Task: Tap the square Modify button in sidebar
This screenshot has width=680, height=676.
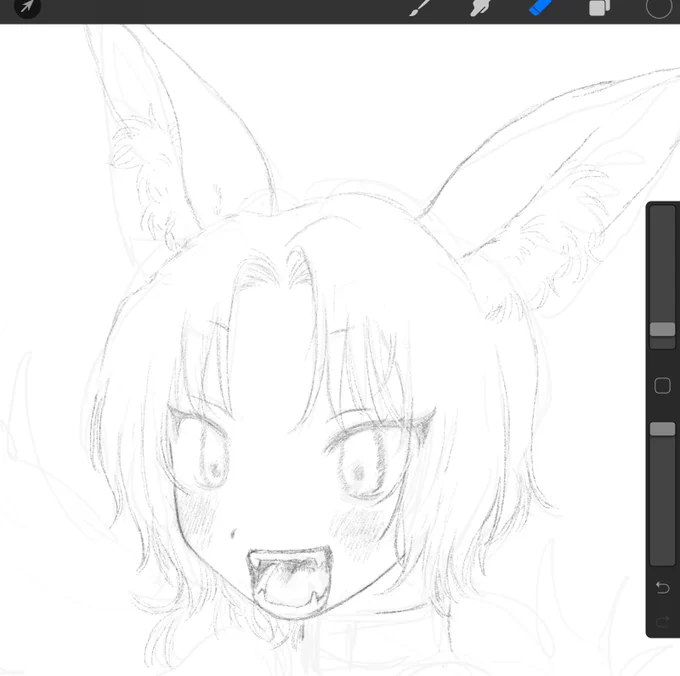Action: pyautogui.click(x=662, y=385)
